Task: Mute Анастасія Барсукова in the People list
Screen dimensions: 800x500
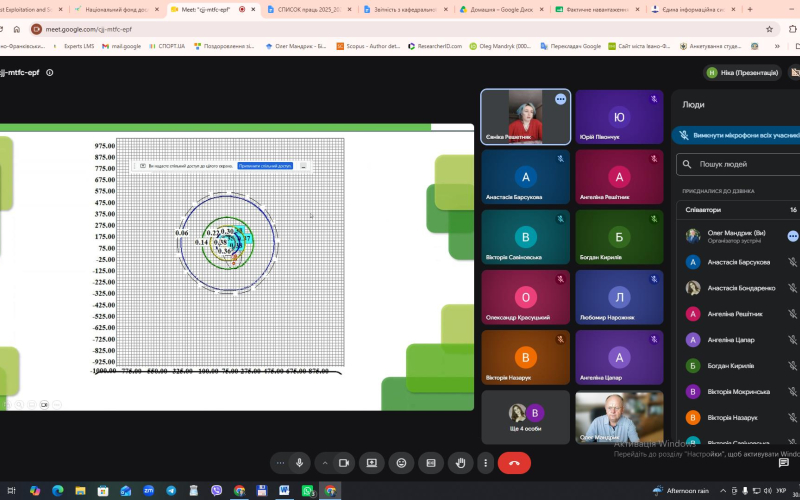Action: tap(792, 262)
